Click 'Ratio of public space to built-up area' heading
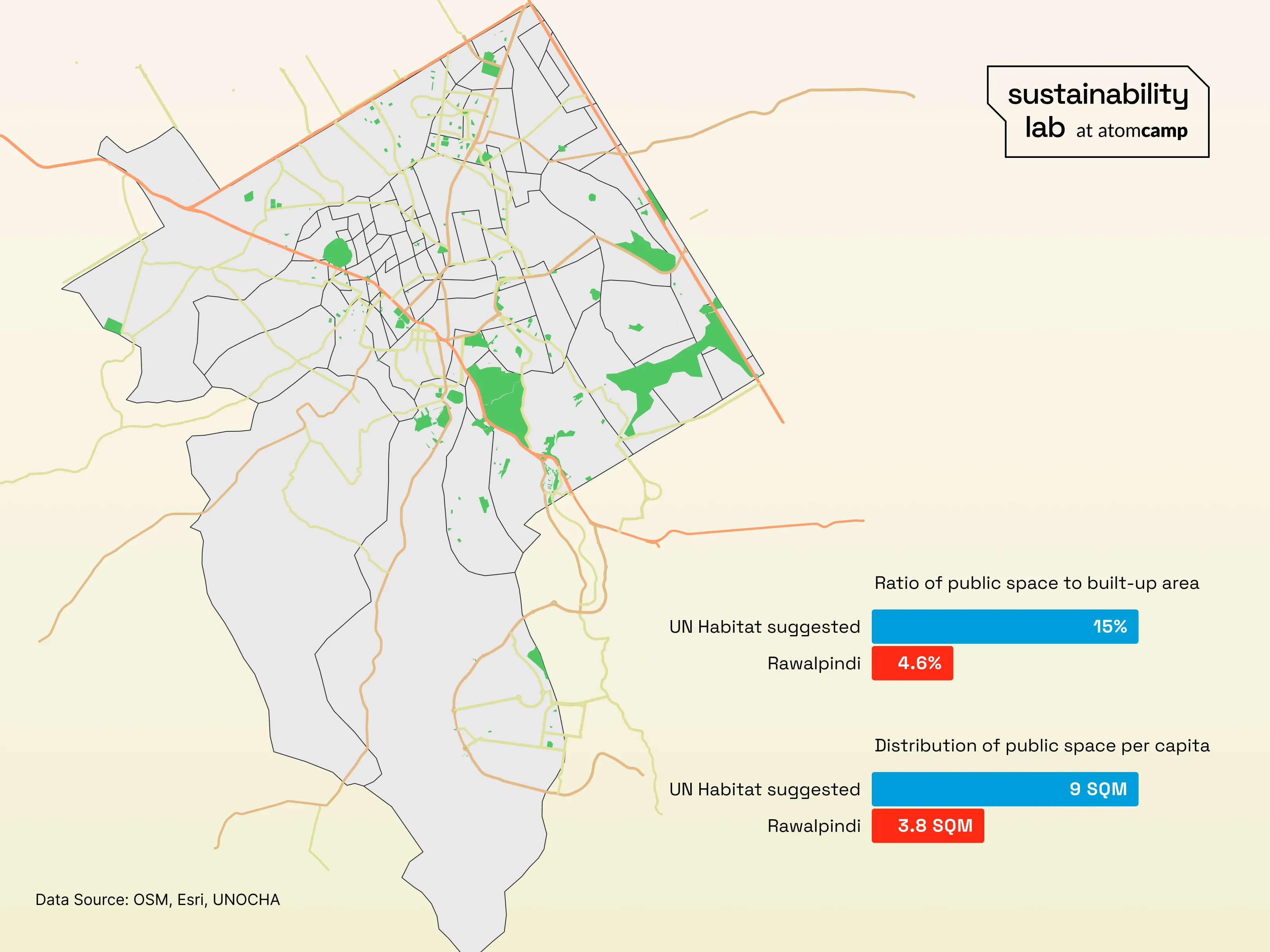Screen dimensions: 1270x952 click(1037, 583)
